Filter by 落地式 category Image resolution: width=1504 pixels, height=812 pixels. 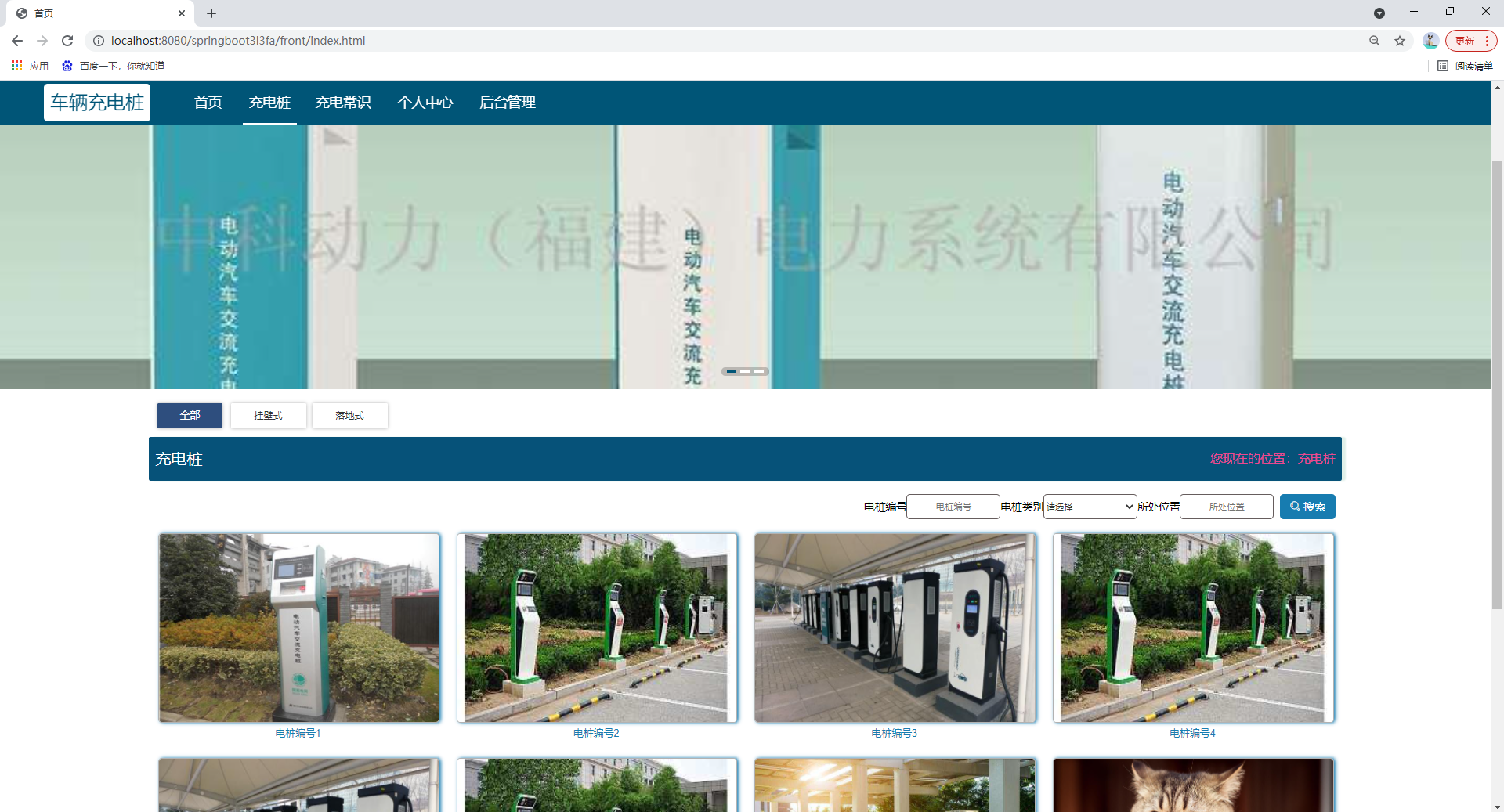coord(349,416)
